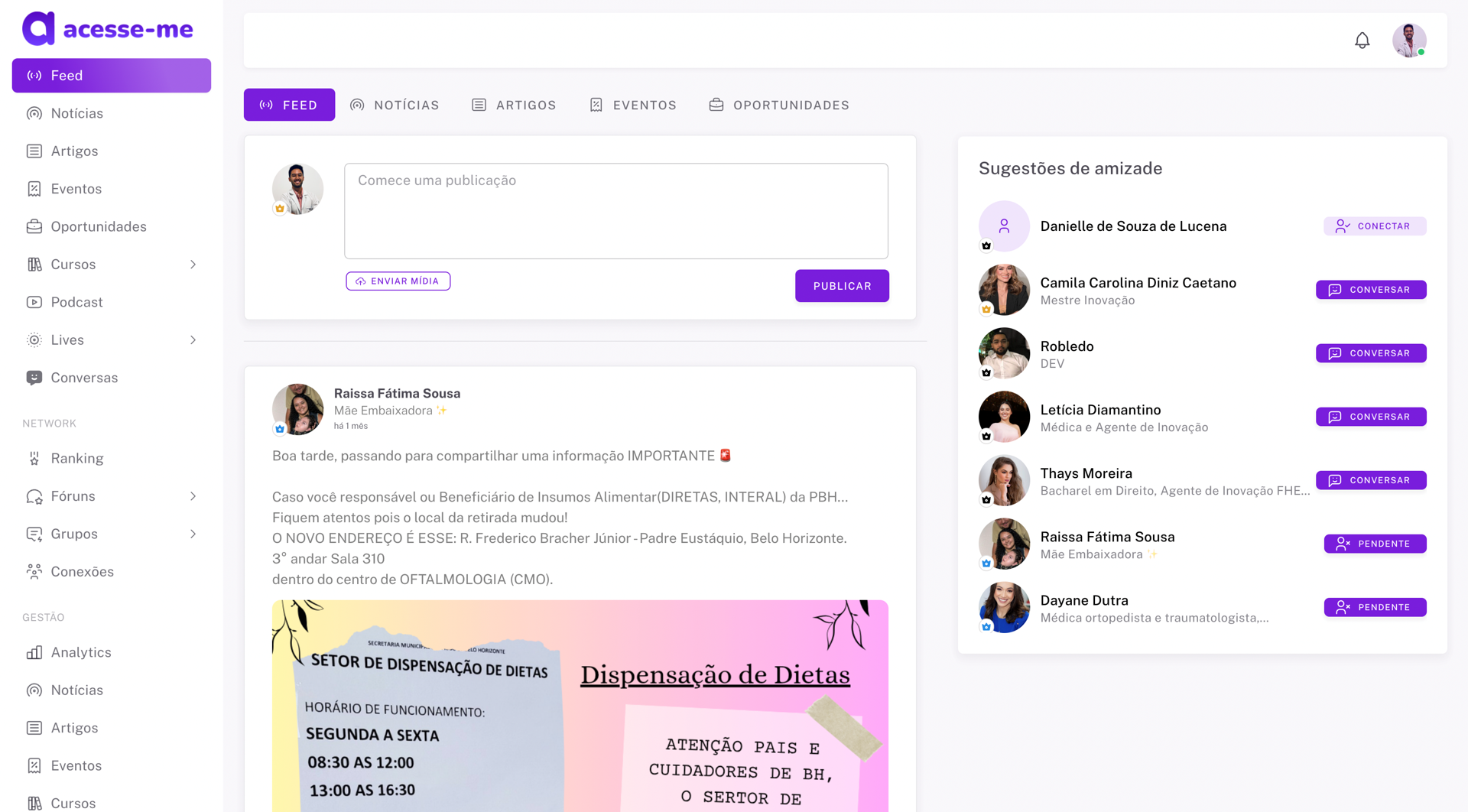Connect with Danielle de Souza de Lucena

[x=1374, y=226]
